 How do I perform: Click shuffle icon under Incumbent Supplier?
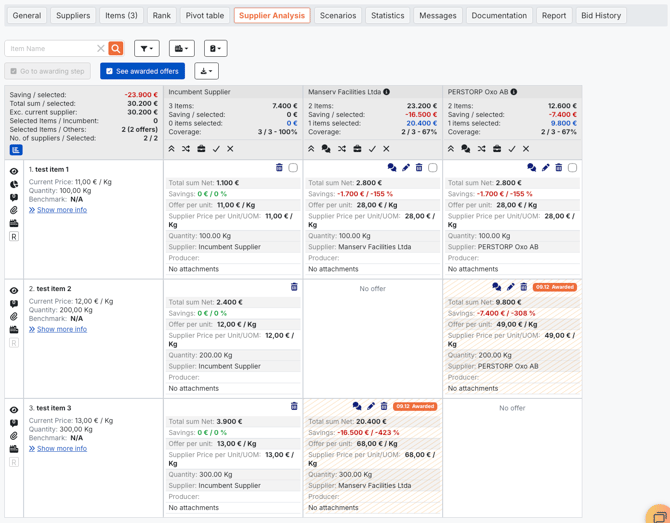(x=186, y=149)
